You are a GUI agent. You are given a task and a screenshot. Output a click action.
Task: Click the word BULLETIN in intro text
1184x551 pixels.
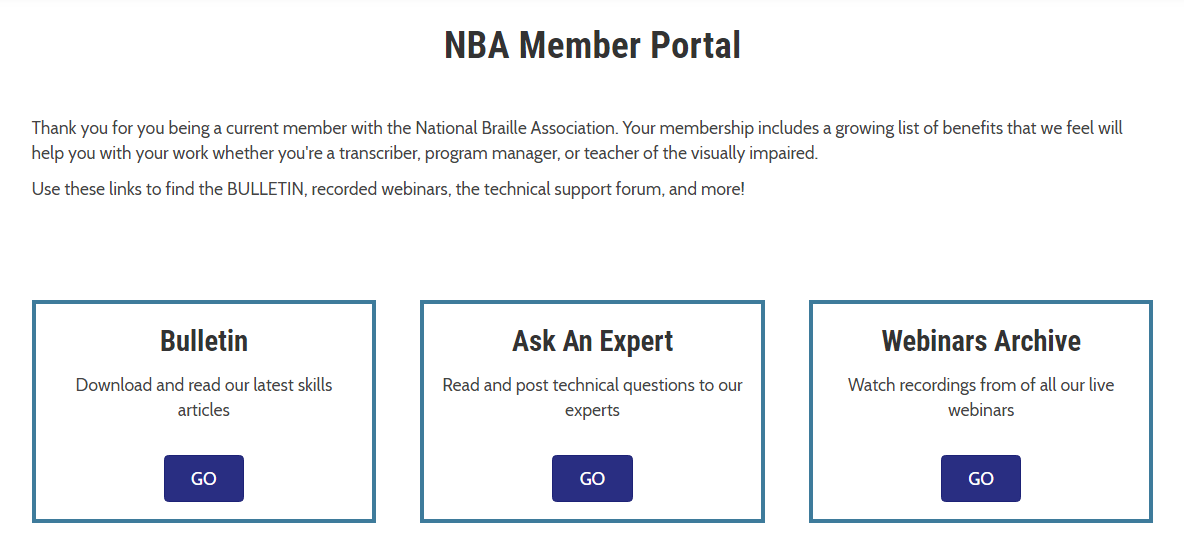pos(266,189)
